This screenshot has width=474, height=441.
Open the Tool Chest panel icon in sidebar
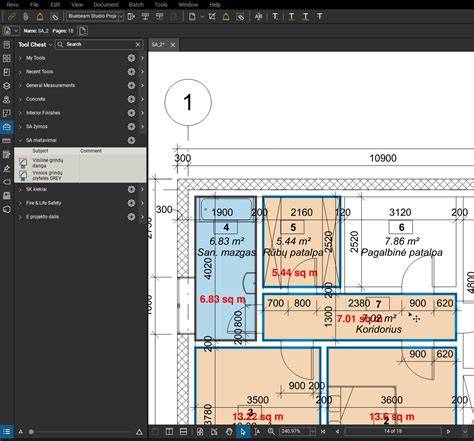(7, 127)
